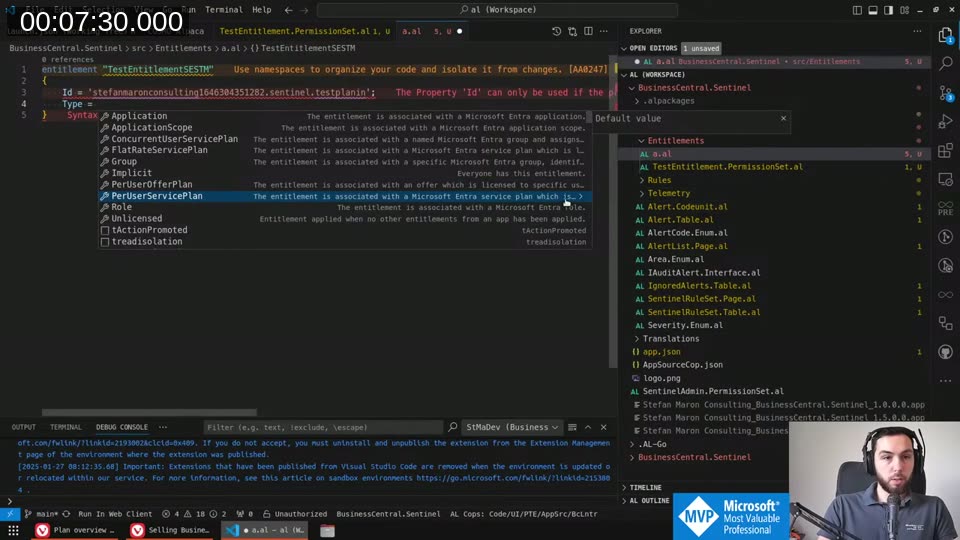This screenshot has height=540, width=960.
Task: Choose ConcurrentUserServicePlan suggestion
Action: (345, 139)
